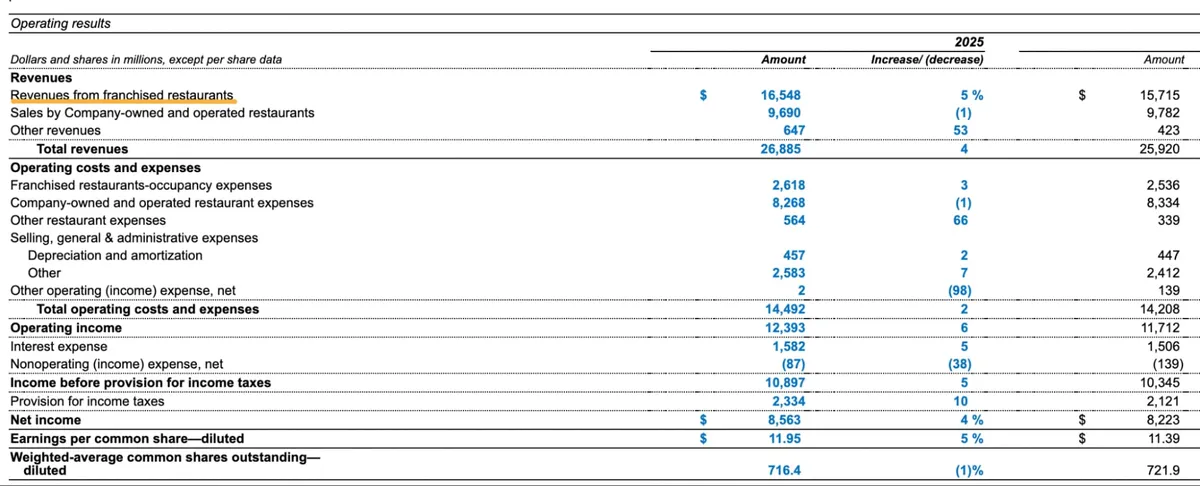The image size is (1200, 486).
Task: Select the "Total revenues" row label
Action: coord(82,149)
